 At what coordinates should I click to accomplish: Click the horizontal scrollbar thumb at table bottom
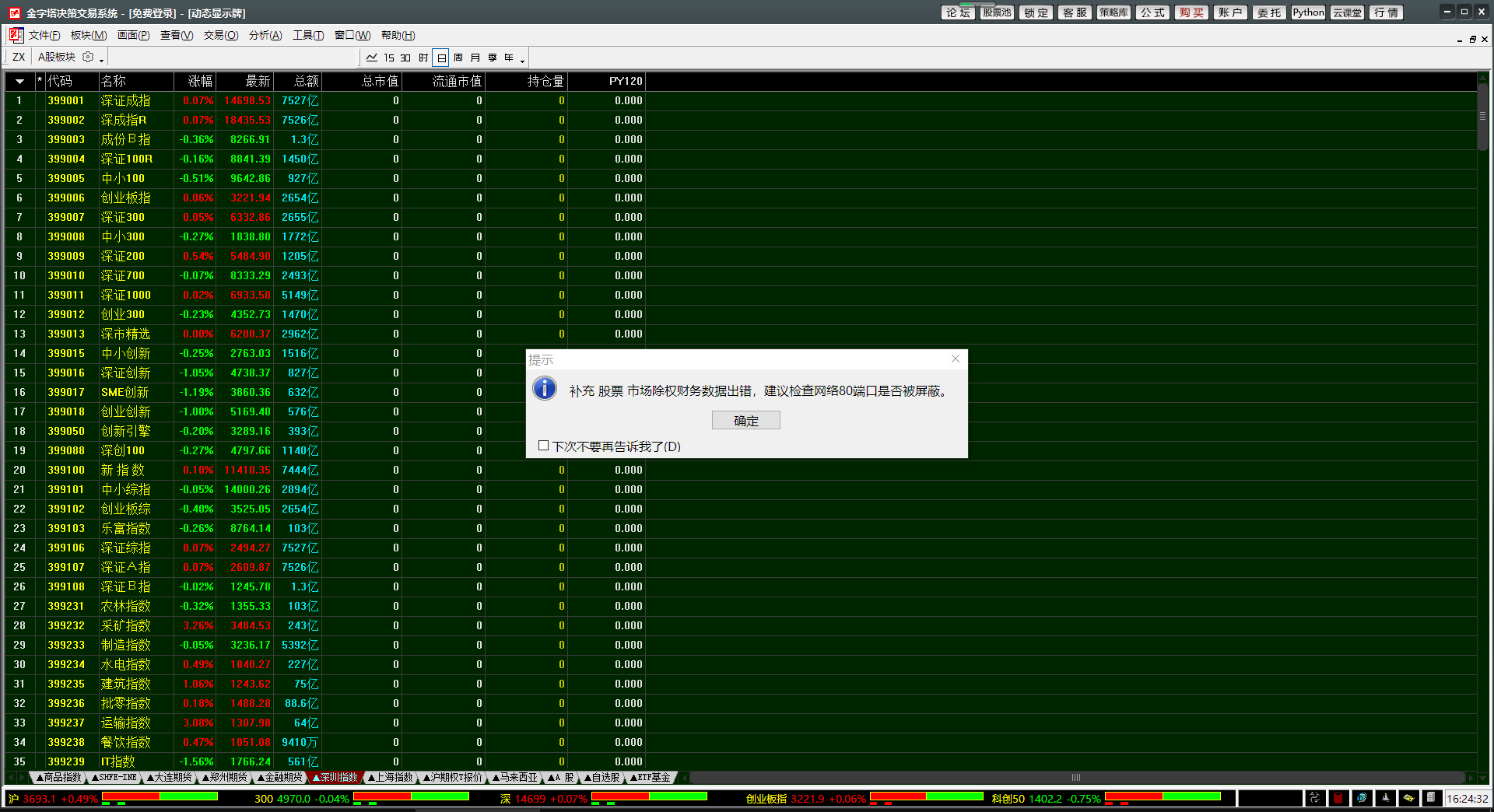[x=1076, y=777]
